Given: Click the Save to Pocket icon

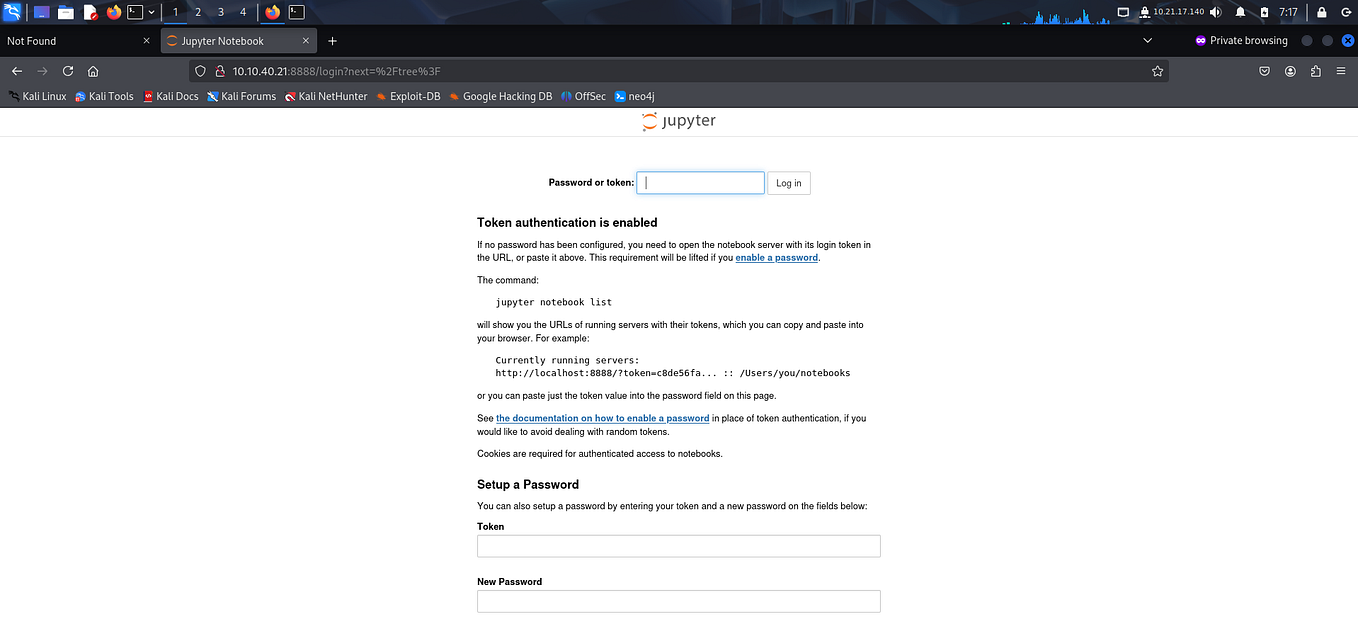Looking at the screenshot, I should pyautogui.click(x=1264, y=71).
